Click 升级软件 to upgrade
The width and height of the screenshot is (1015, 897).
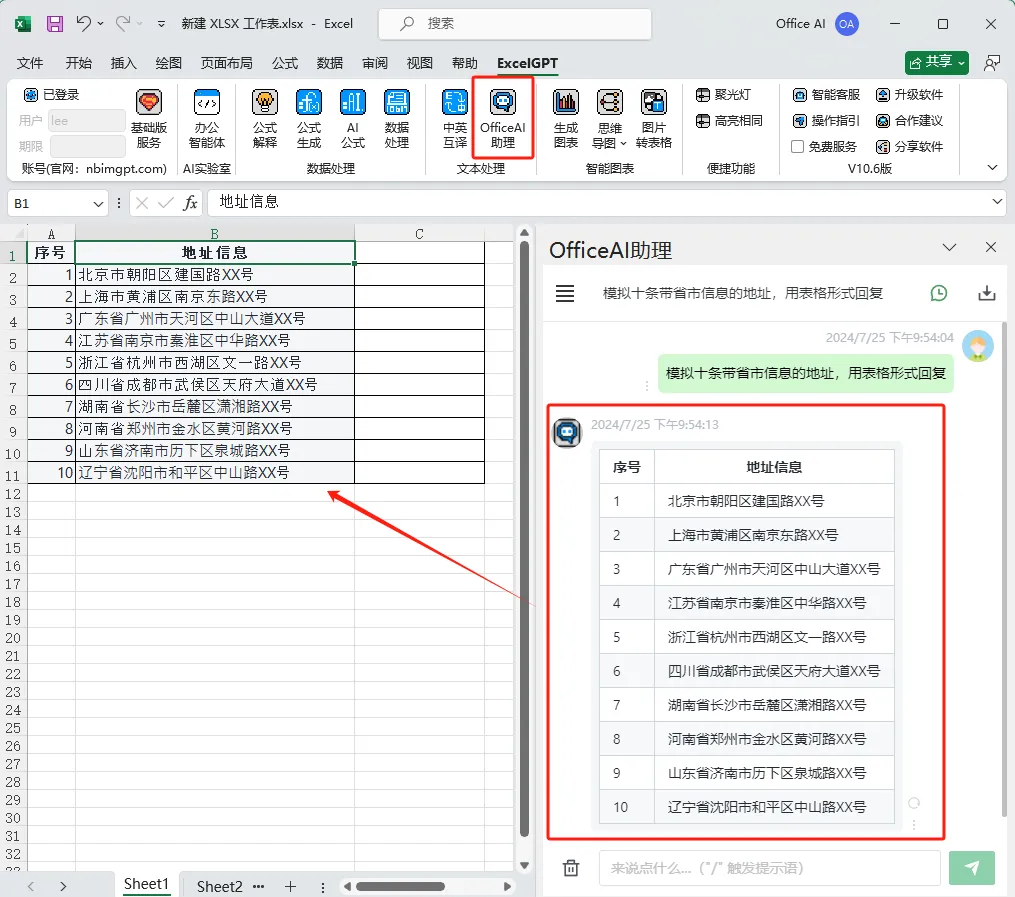pyautogui.click(x=909, y=95)
